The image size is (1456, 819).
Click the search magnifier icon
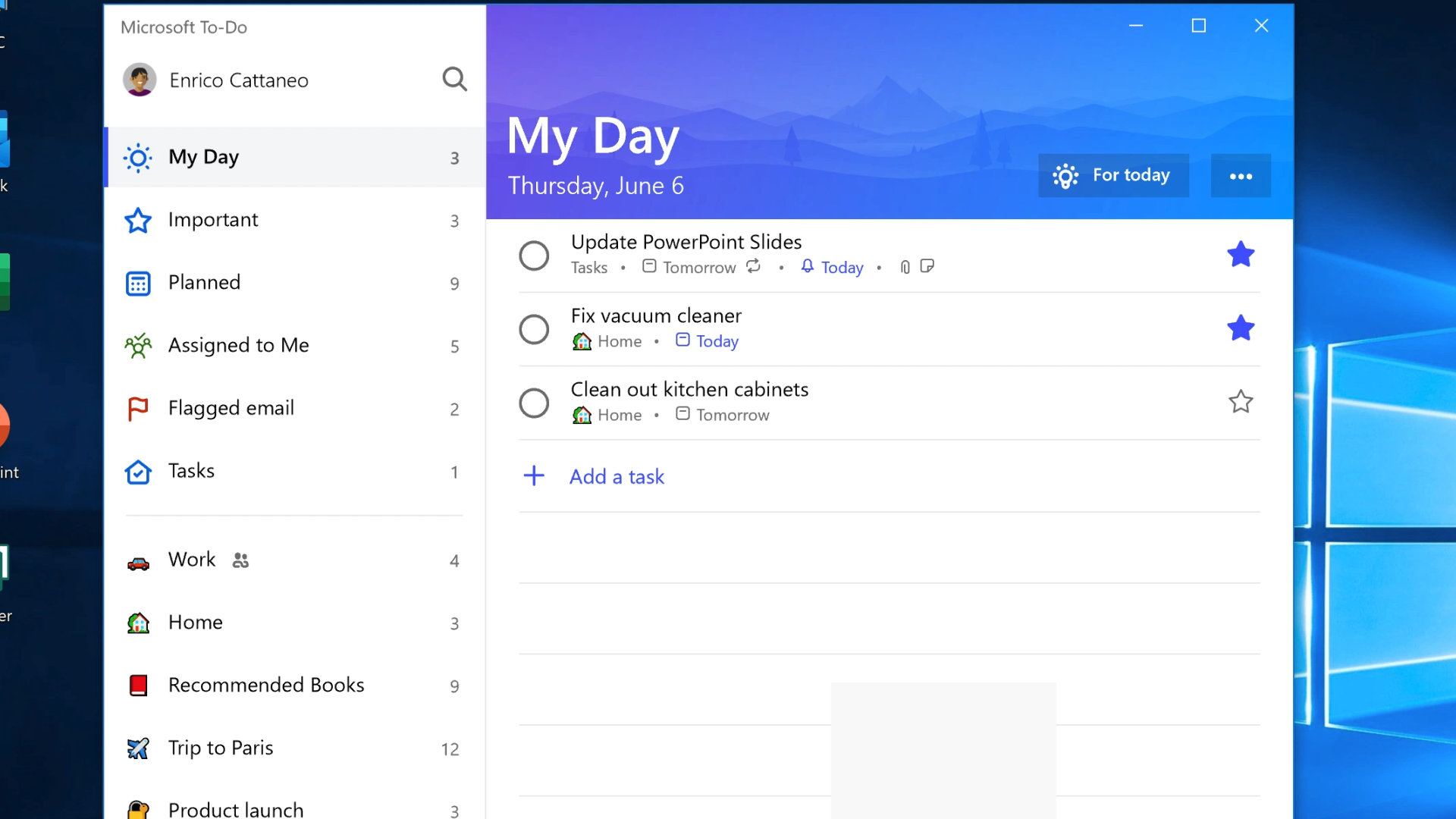[x=454, y=79]
